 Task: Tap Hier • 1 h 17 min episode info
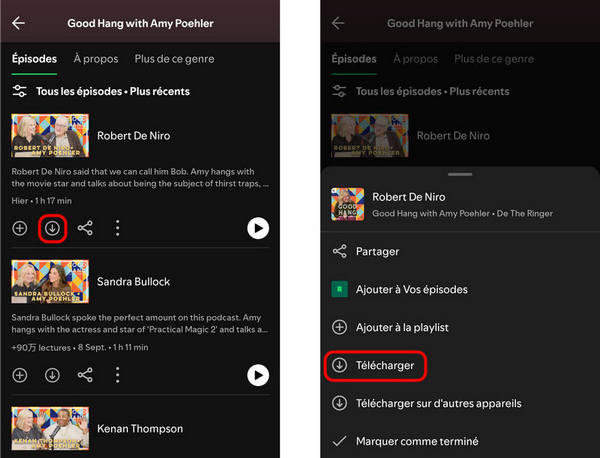(42, 201)
